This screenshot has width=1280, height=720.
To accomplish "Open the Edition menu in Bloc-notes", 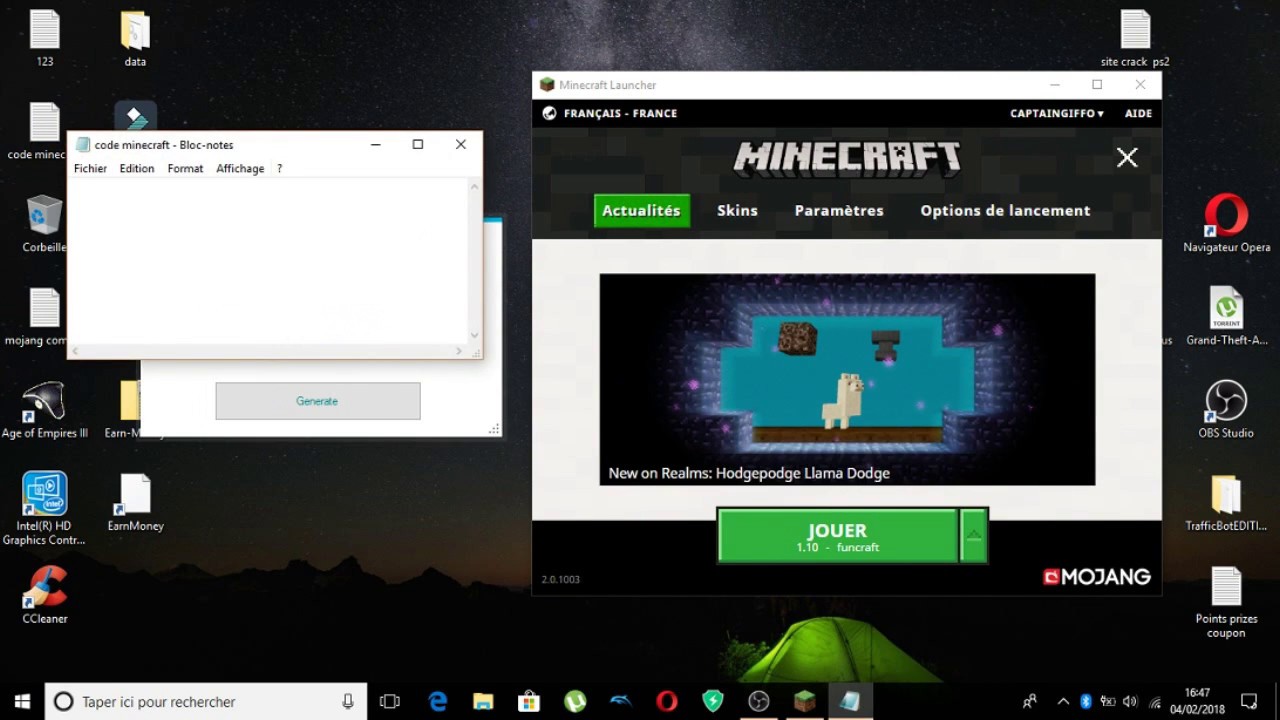I will pos(137,169).
